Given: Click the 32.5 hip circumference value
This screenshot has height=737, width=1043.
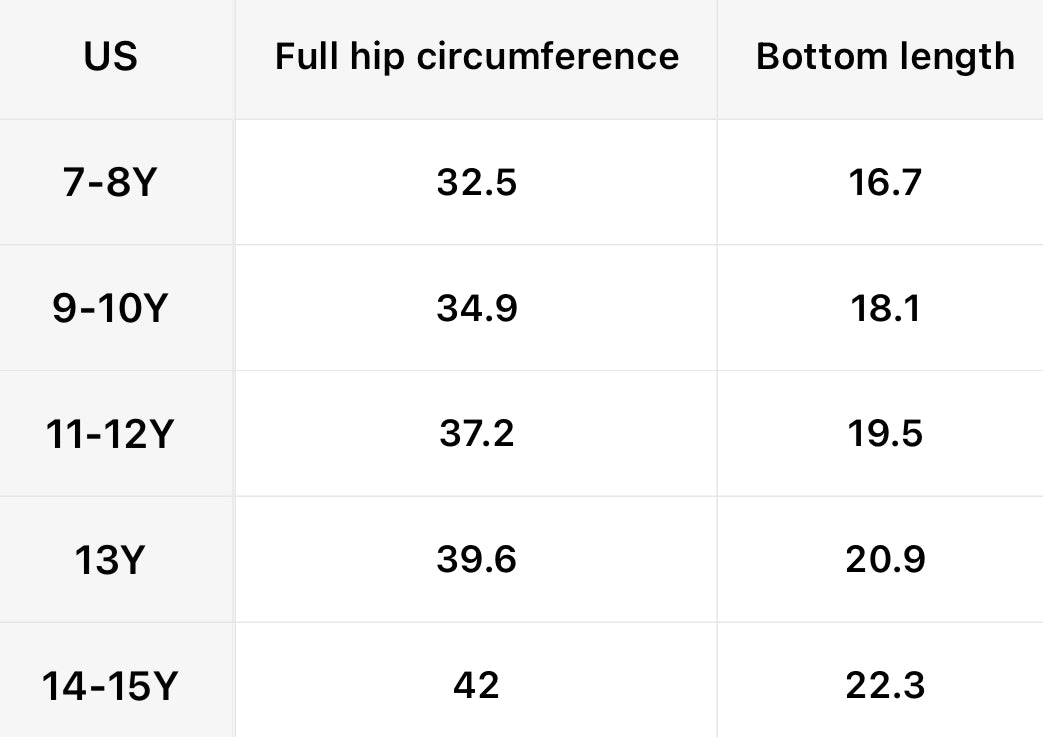Looking at the screenshot, I should (x=477, y=183).
